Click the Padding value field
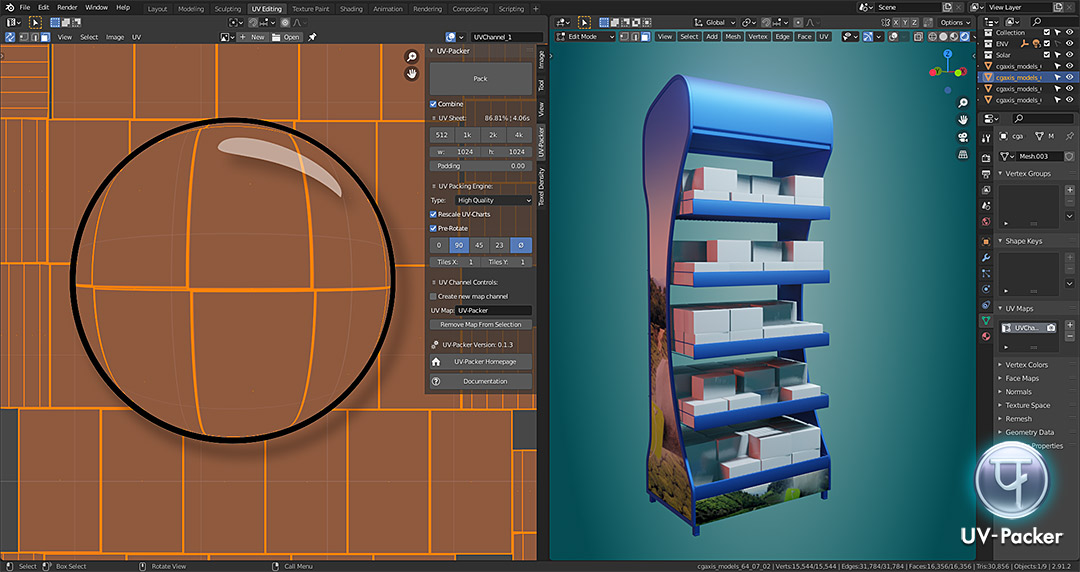The width and height of the screenshot is (1080, 572). coord(481,166)
